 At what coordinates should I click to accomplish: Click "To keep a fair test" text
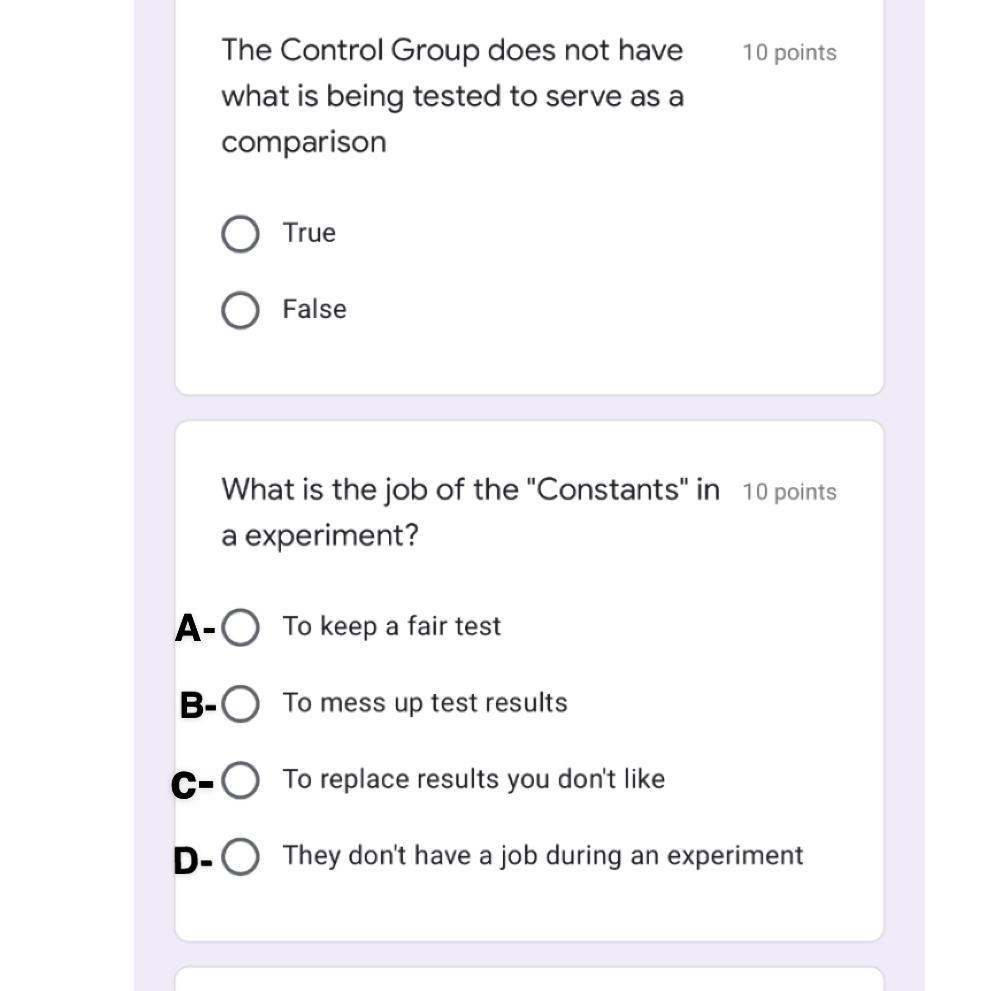click(391, 626)
